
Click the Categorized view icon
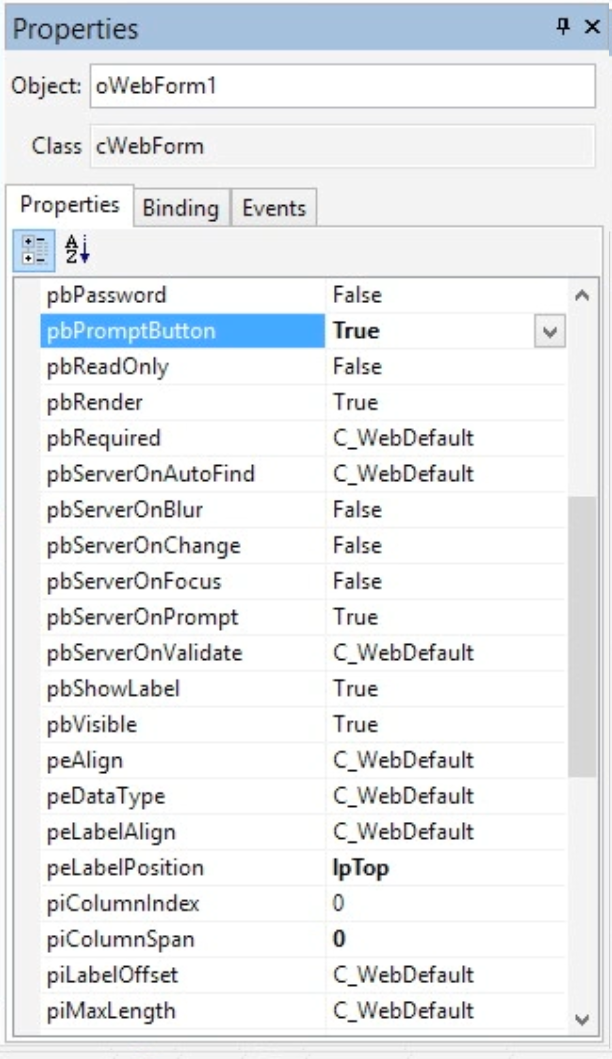(35, 250)
